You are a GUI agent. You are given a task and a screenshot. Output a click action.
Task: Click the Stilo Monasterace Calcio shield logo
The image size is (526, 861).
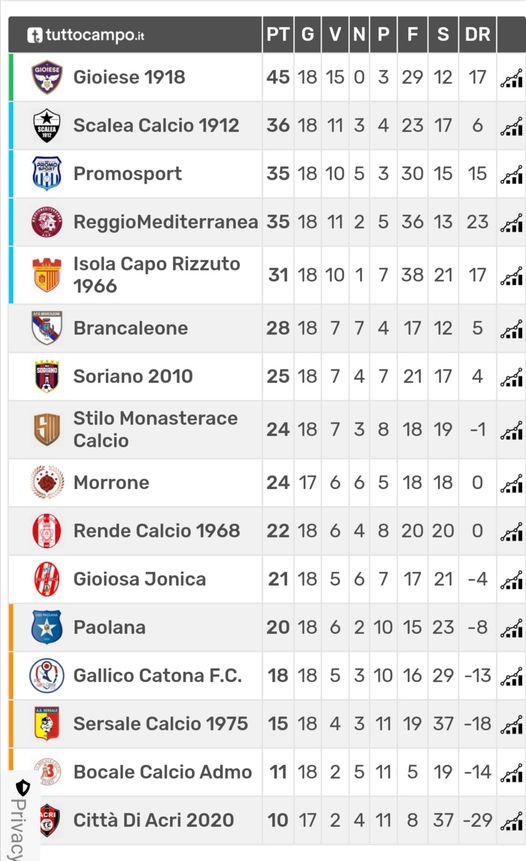click(47, 429)
